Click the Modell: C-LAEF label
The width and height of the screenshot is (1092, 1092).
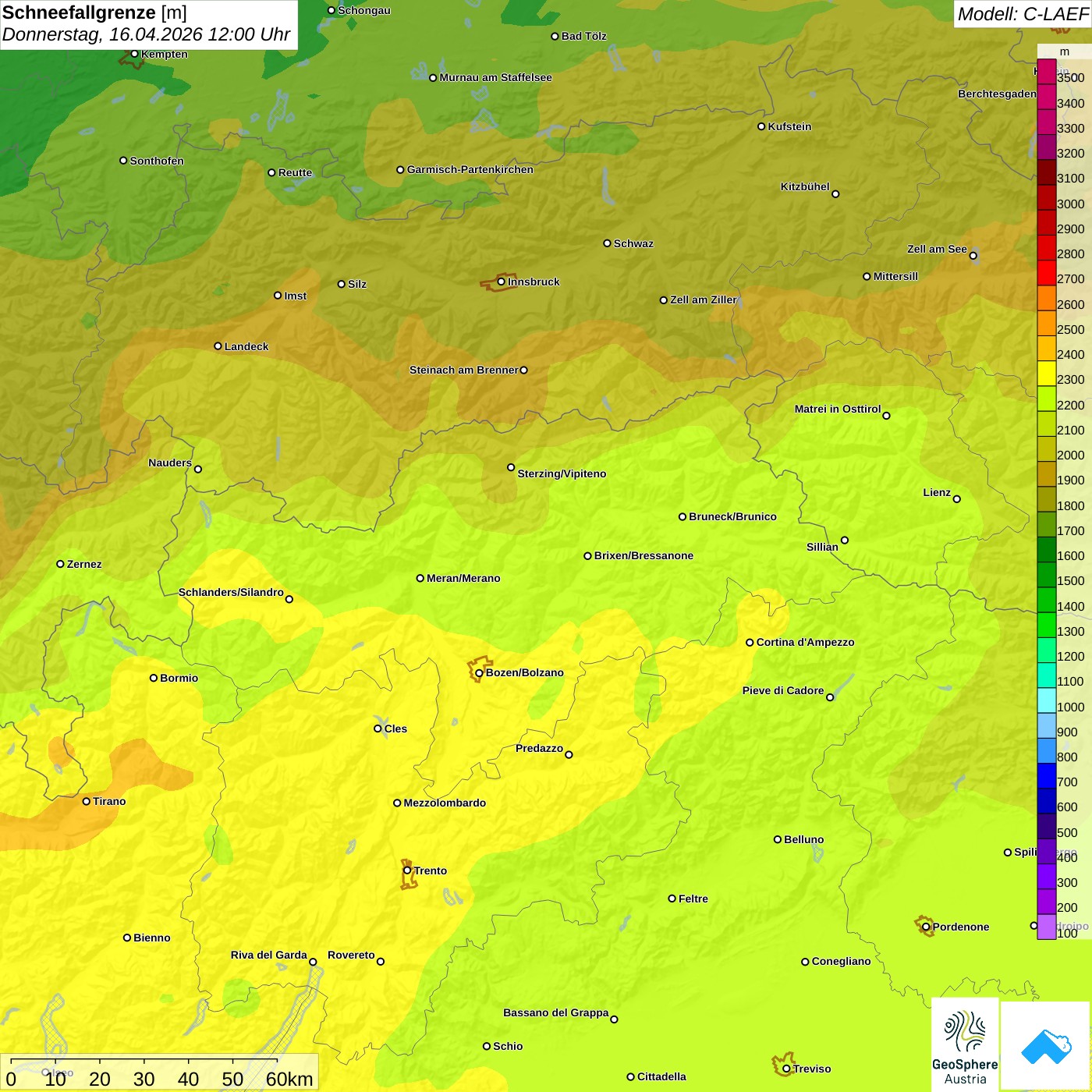[x=1023, y=13]
